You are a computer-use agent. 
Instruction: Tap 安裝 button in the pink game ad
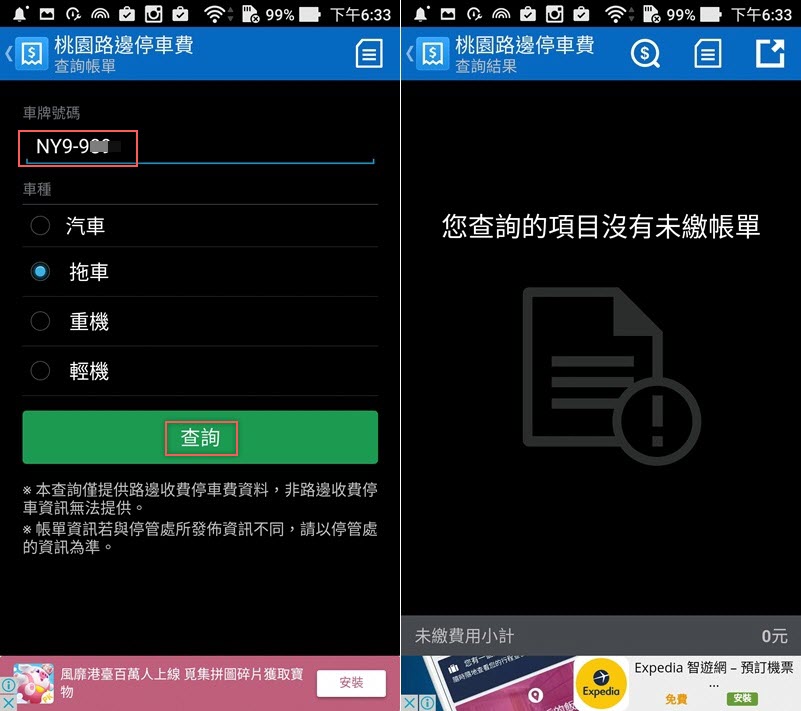351,683
